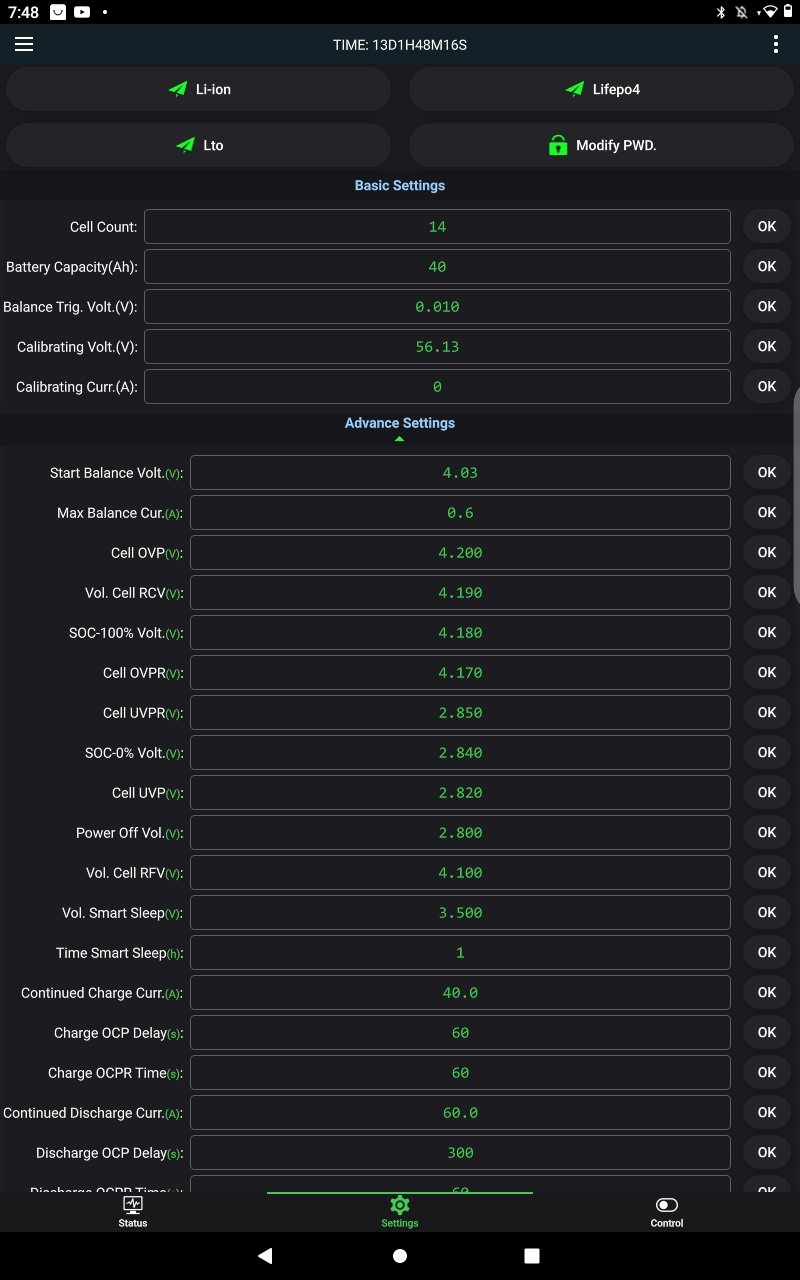Viewport: 800px width, 1280px height.
Task: Tap the Basic Settings header
Action: pyautogui.click(x=400, y=186)
